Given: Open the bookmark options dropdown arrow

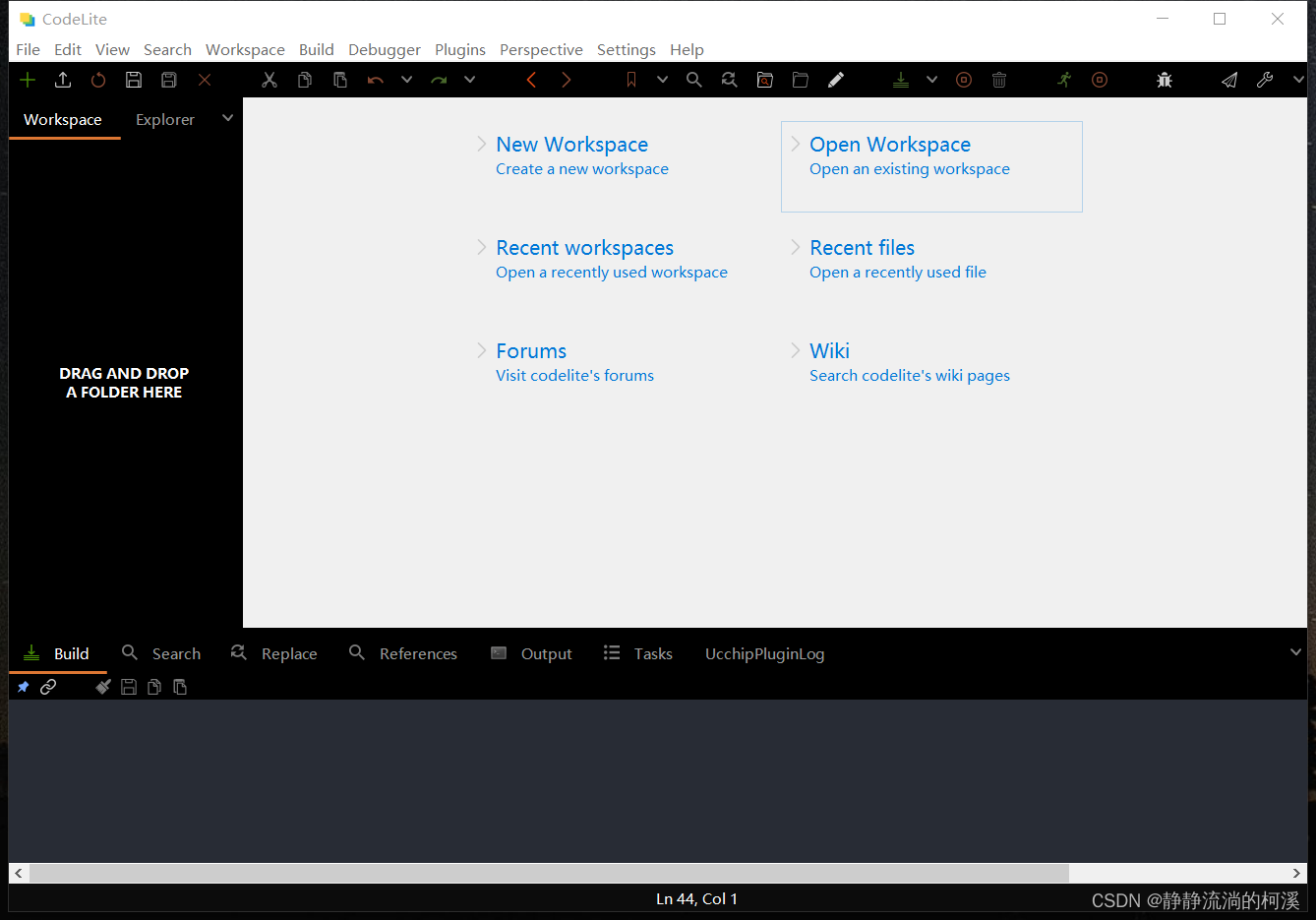Looking at the screenshot, I should click(662, 80).
